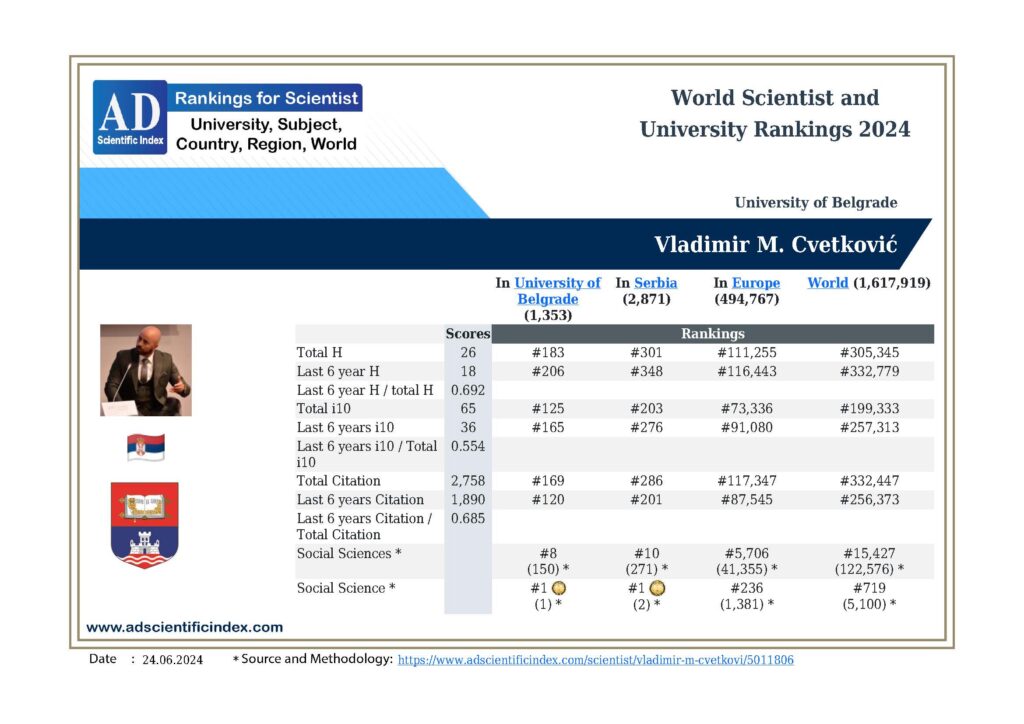1024x724 pixels.
Task: Click the #120 ranking value
Action: (x=548, y=500)
